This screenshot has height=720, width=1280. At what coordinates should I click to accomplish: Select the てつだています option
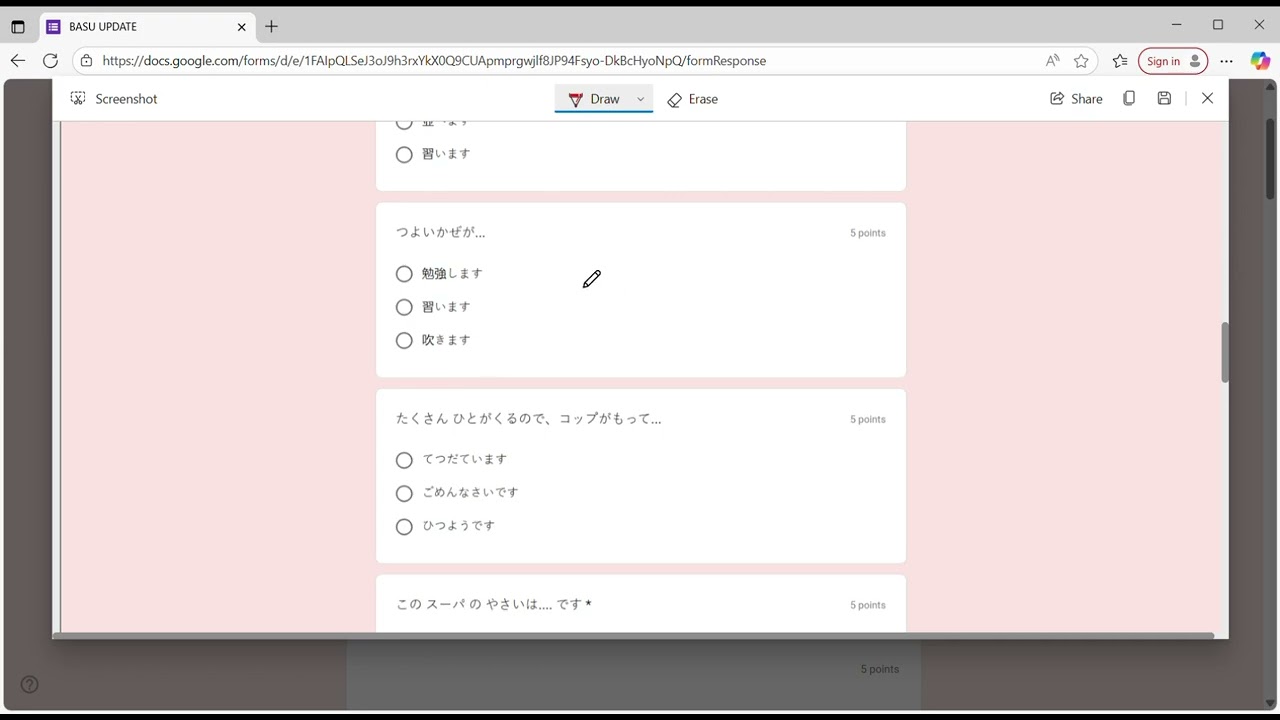tap(404, 460)
